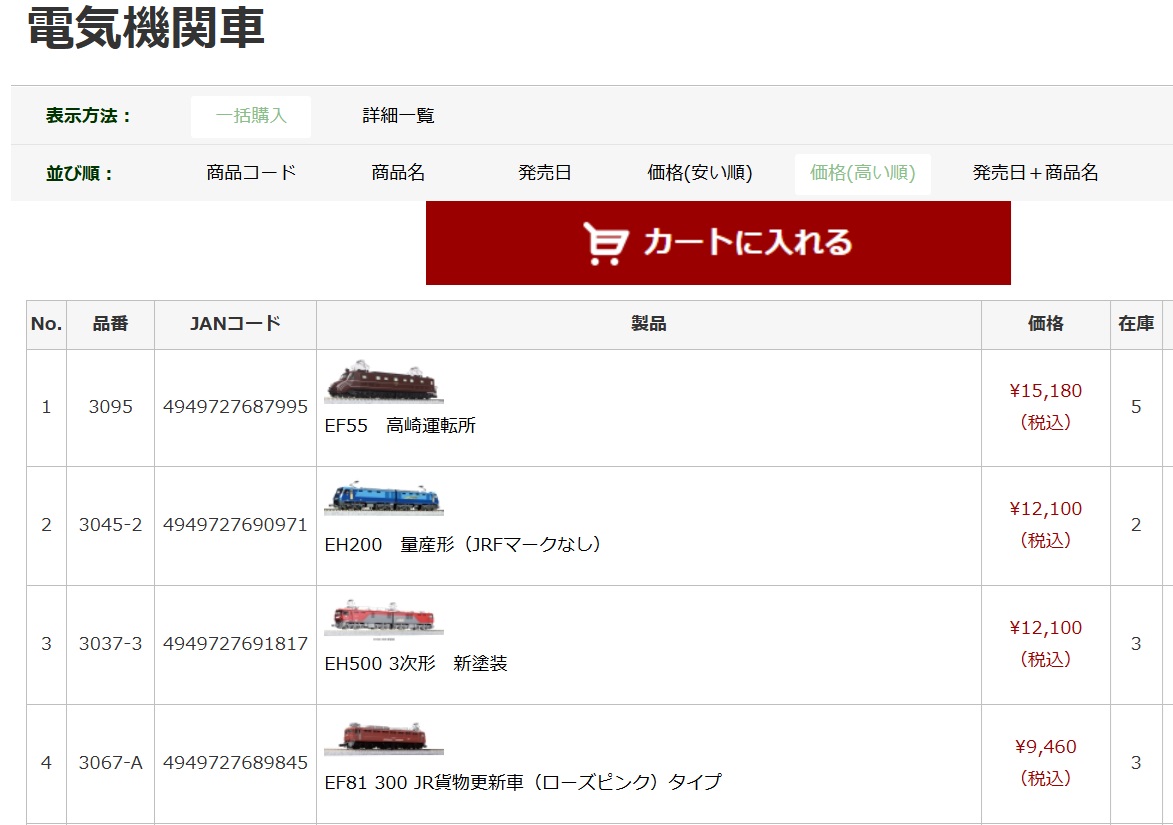The width and height of the screenshot is (1173, 825).
Task: Click the JANコード column header
Action: [236, 324]
